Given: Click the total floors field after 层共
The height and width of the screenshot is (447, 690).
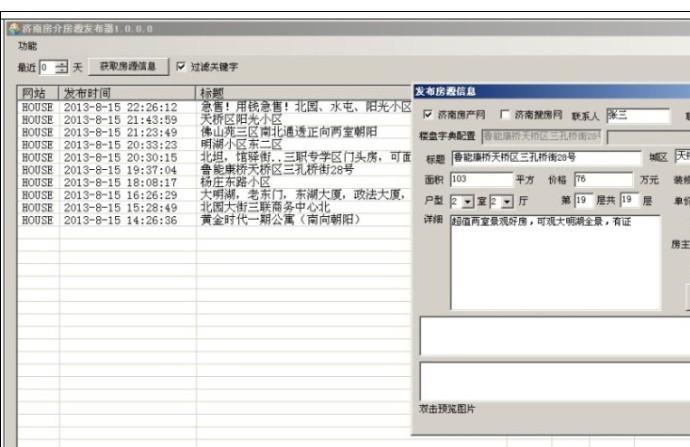Looking at the screenshot, I should 629,201.
